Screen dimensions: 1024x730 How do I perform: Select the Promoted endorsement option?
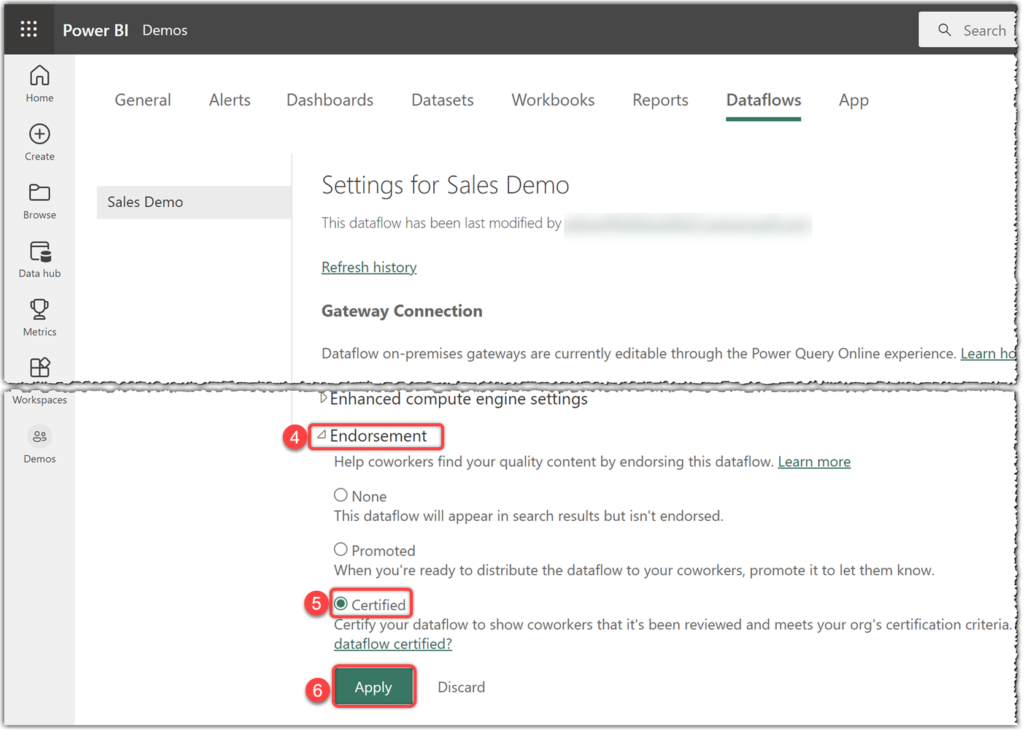tap(341, 550)
